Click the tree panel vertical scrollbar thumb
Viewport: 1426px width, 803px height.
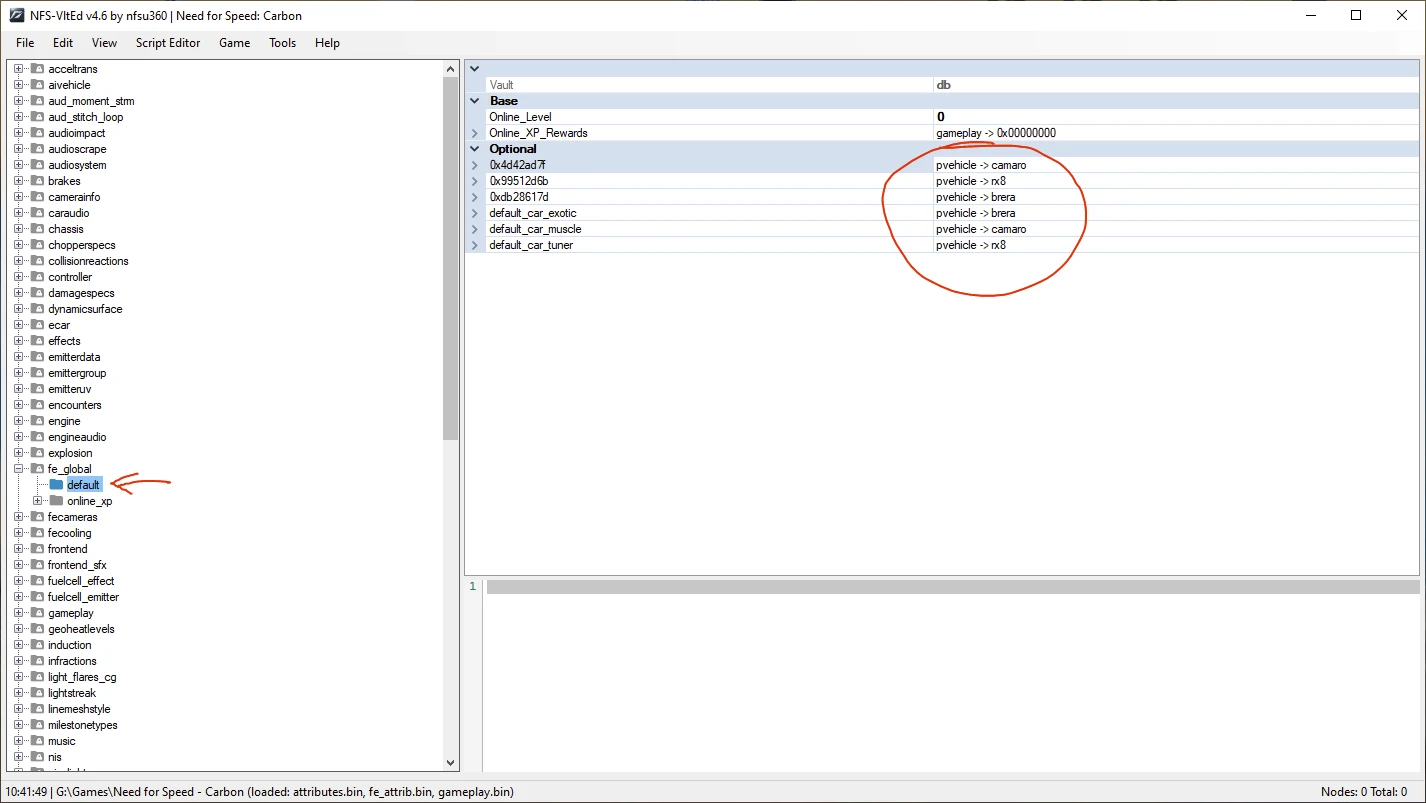coord(450,257)
